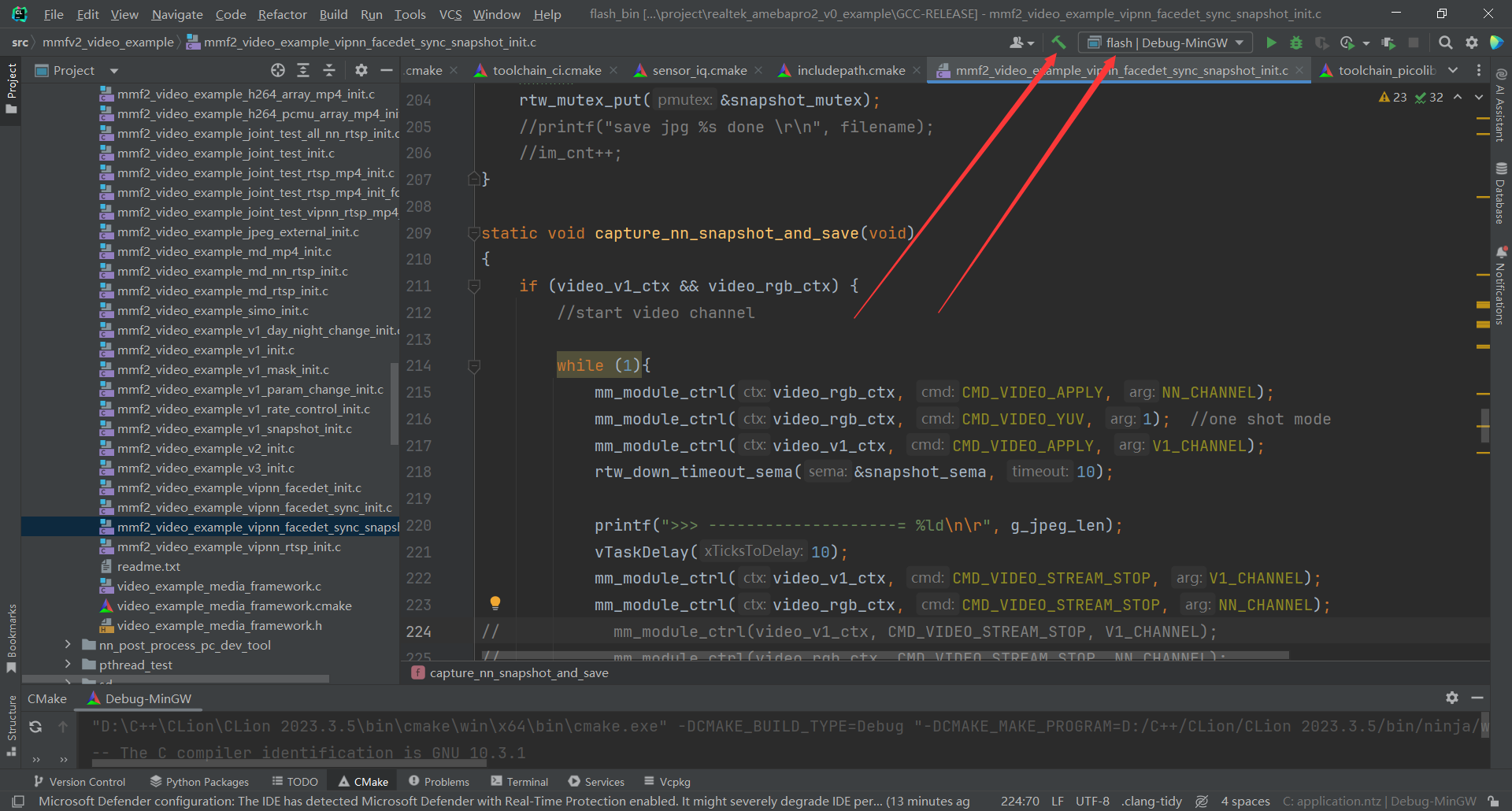The width and height of the screenshot is (1512, 811).
Task: Select opened file locate icon in Project panel
Action: (x=278, y=70)
